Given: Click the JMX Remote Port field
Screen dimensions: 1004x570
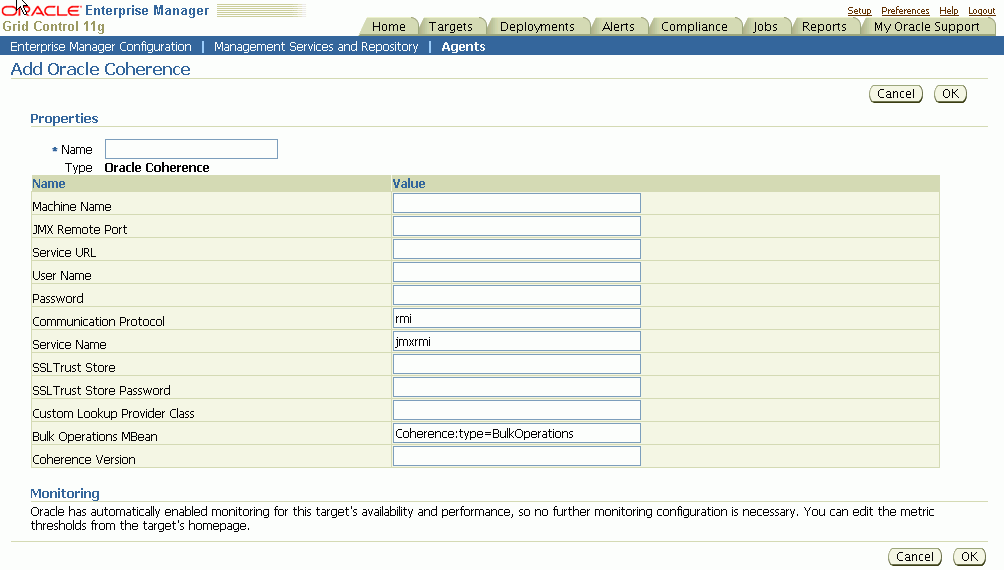Looking at the screenshot, I should tap(517, 226).
